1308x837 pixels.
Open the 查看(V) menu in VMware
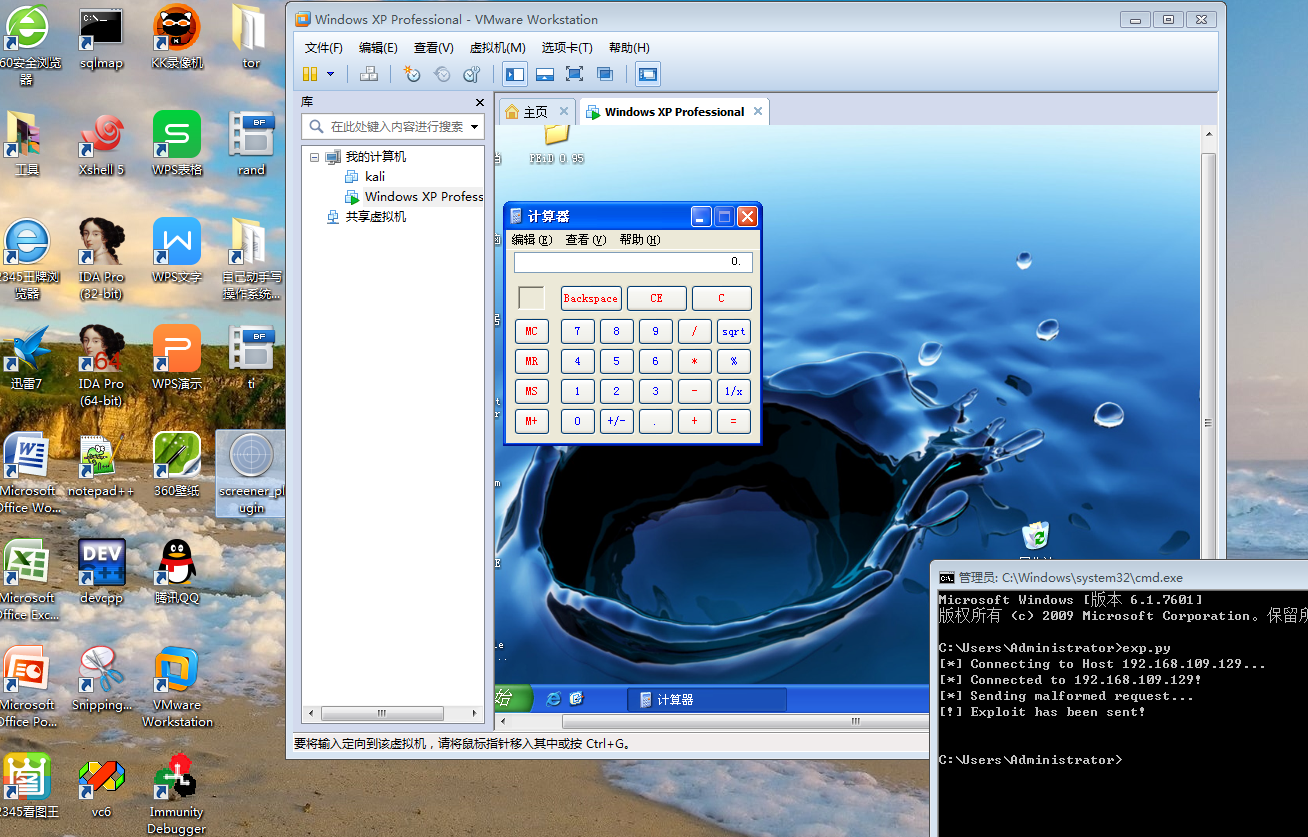pyautogui.click(x=434, y=48)
